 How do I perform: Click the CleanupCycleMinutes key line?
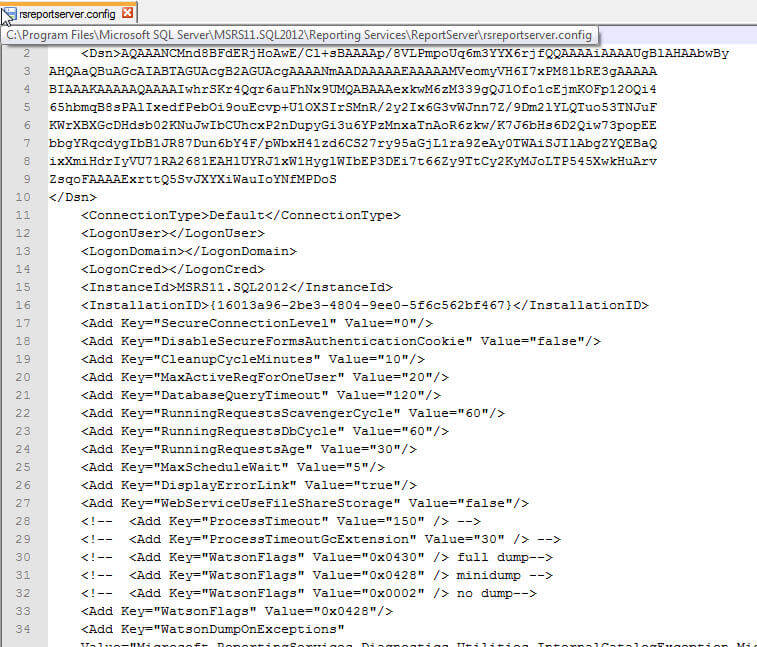(252, 359)
